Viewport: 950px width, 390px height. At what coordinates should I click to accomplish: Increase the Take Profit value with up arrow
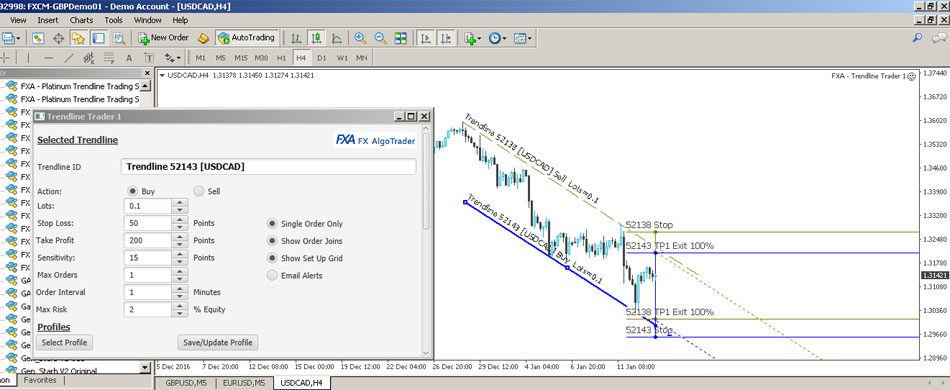[x=179, y=237]
